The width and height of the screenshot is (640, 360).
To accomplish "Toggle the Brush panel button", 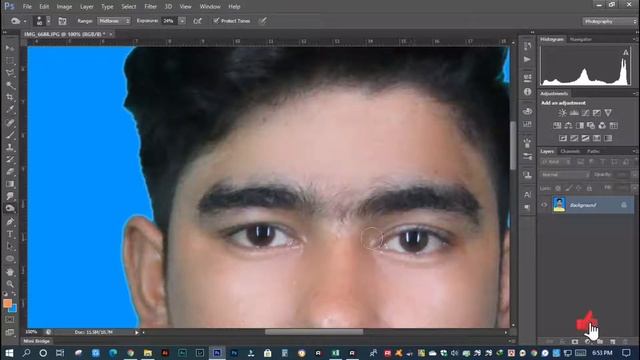I will pyautogui.click(x=62, y=21).
